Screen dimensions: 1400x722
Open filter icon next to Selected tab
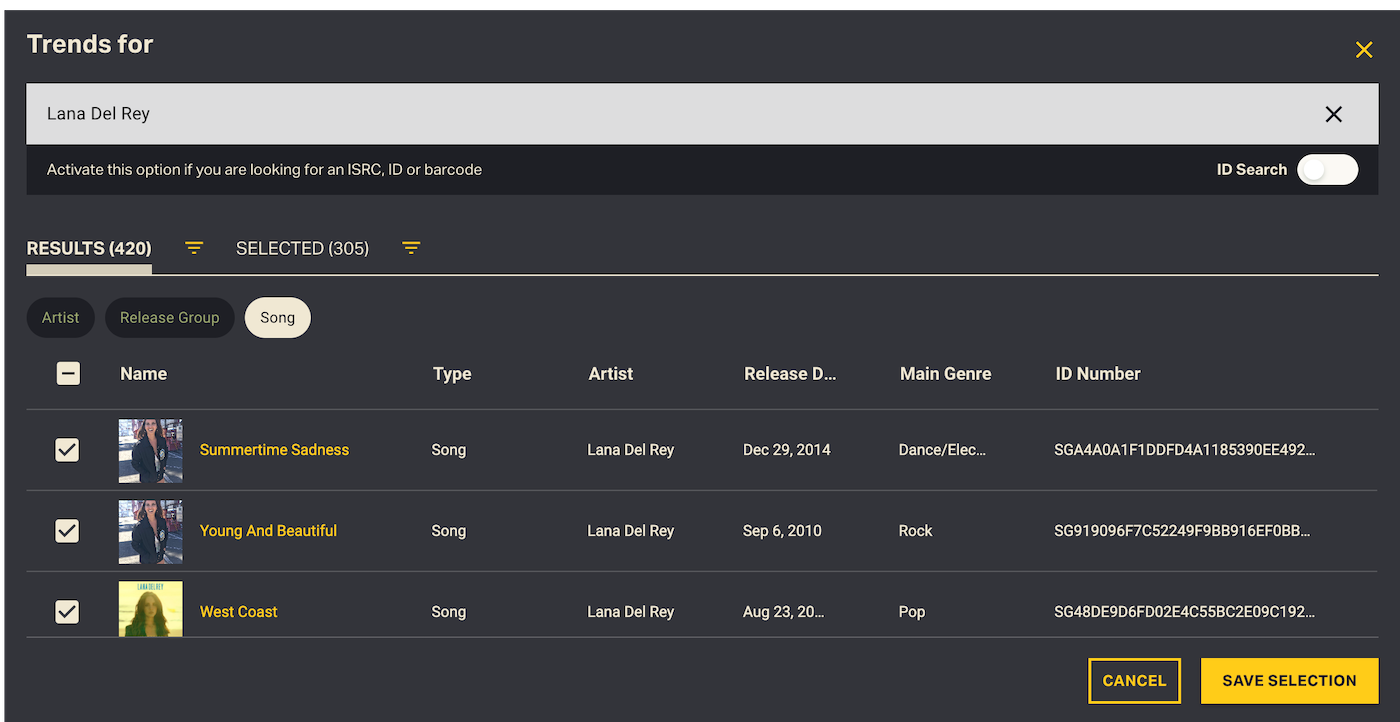point(411,248)
